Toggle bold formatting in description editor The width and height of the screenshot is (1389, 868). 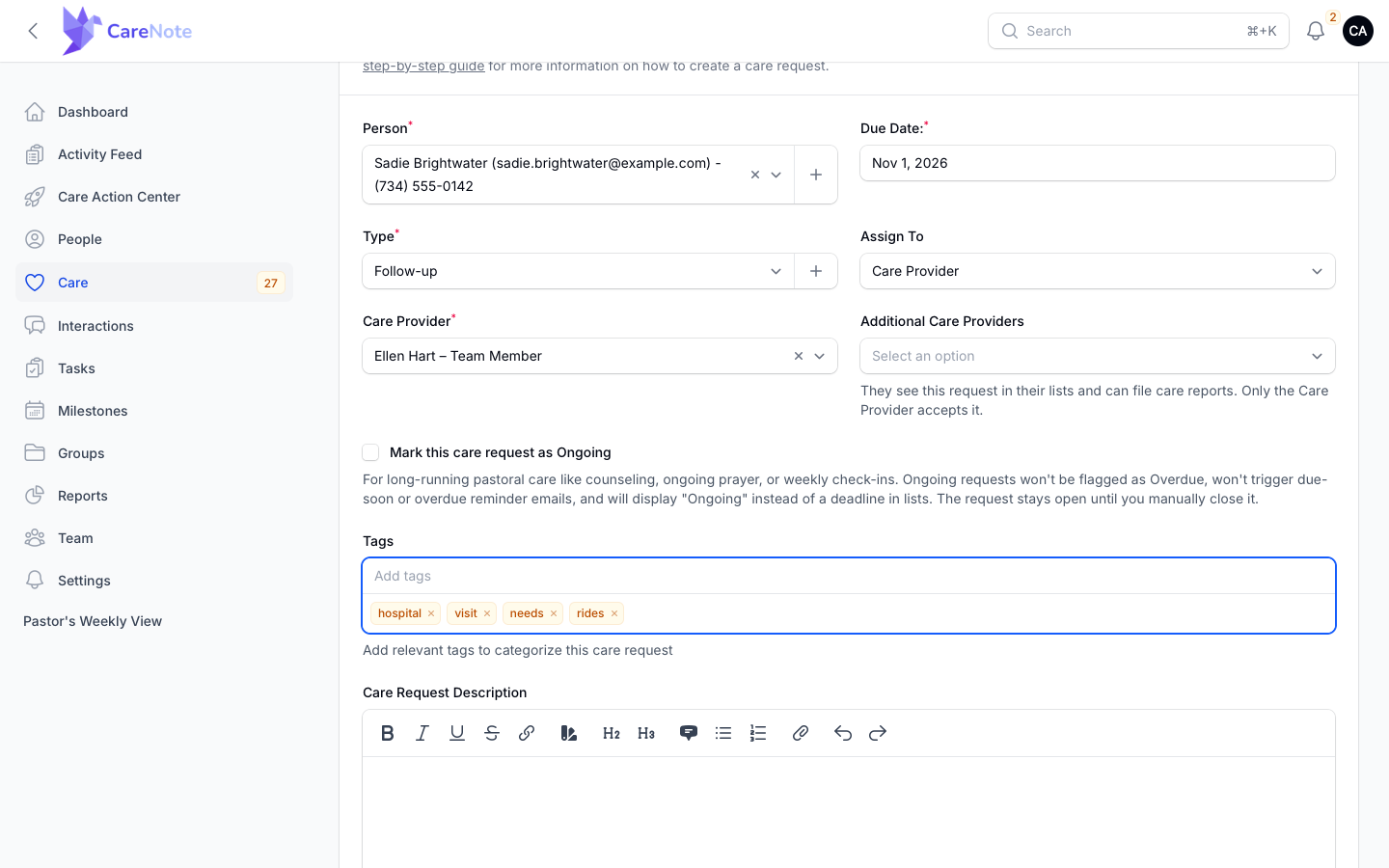(x=388, y=733)
